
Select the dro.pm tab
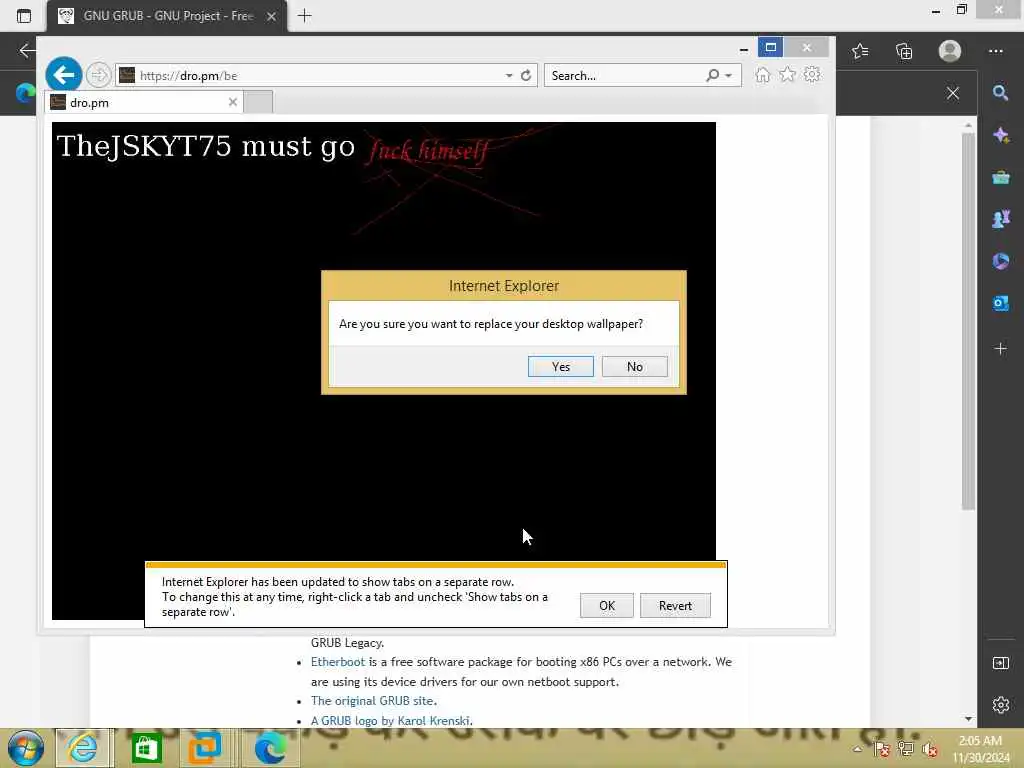[x=143, y=103]
